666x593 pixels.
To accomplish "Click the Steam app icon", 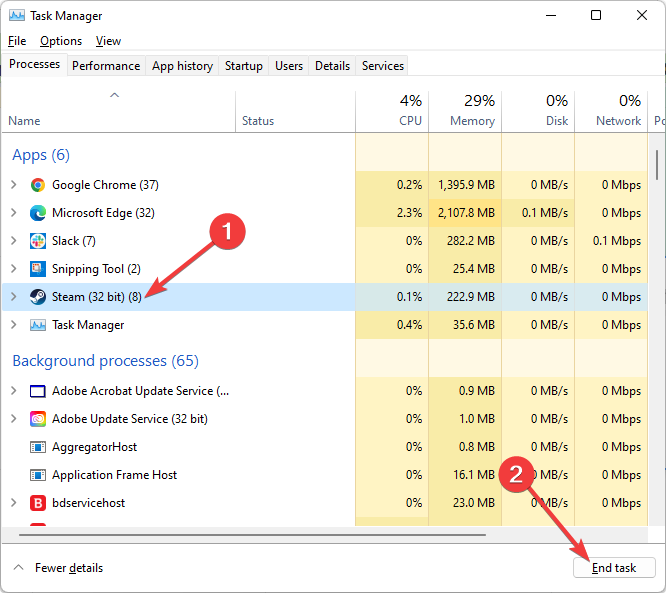I will tap(38, 297).
